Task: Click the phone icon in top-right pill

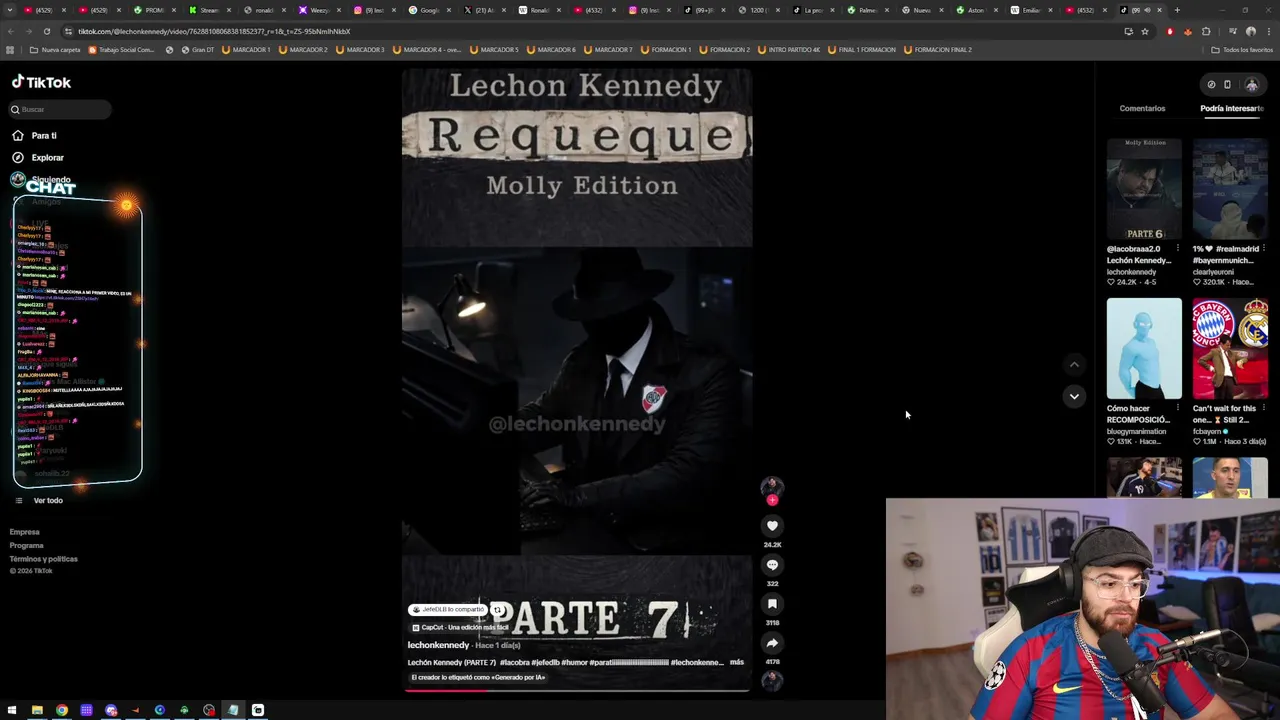Action: pos(1227,85)
